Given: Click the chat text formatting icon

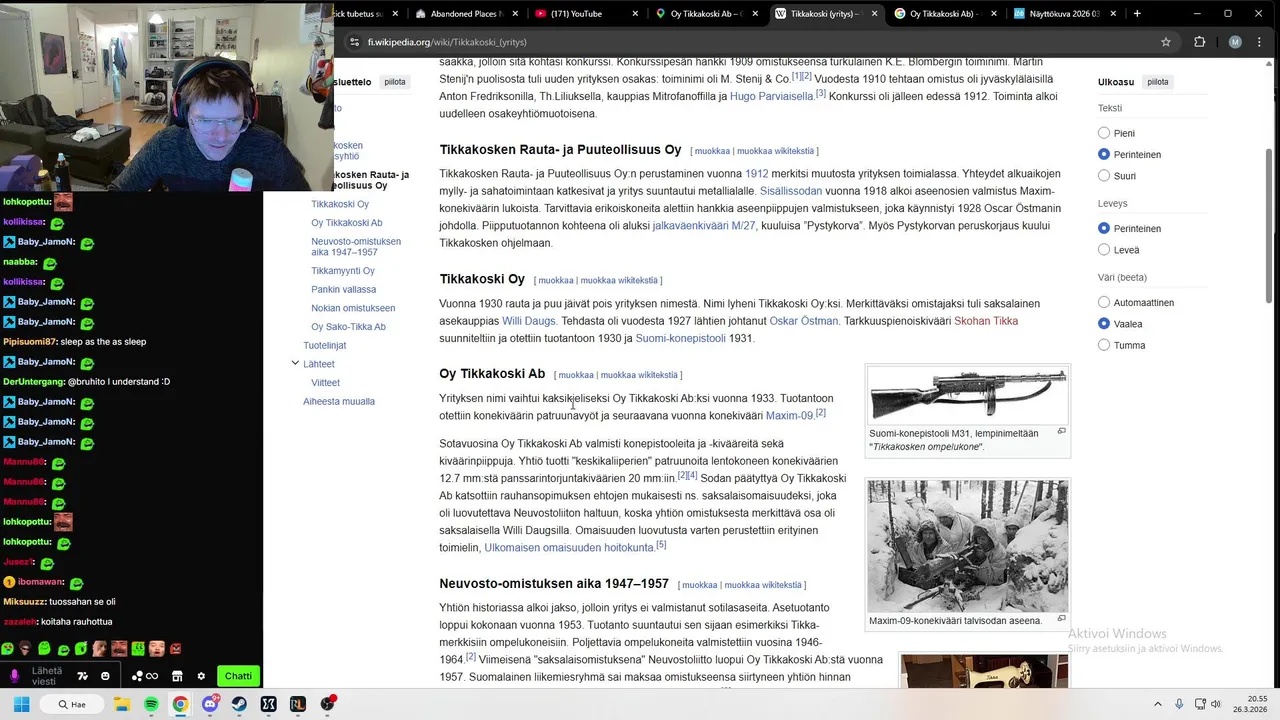Looking at the screenshot, I should tap(83, 676).
